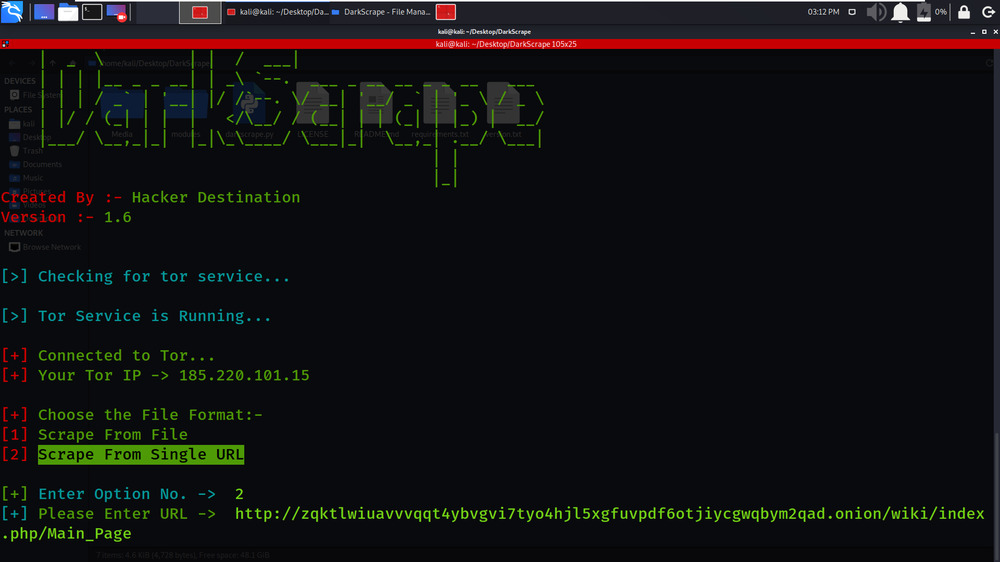Viewport: 1000px width, 562px height.
Task: Click the DarkScrape ASCII art banner
Action: (x=291, y=118)
